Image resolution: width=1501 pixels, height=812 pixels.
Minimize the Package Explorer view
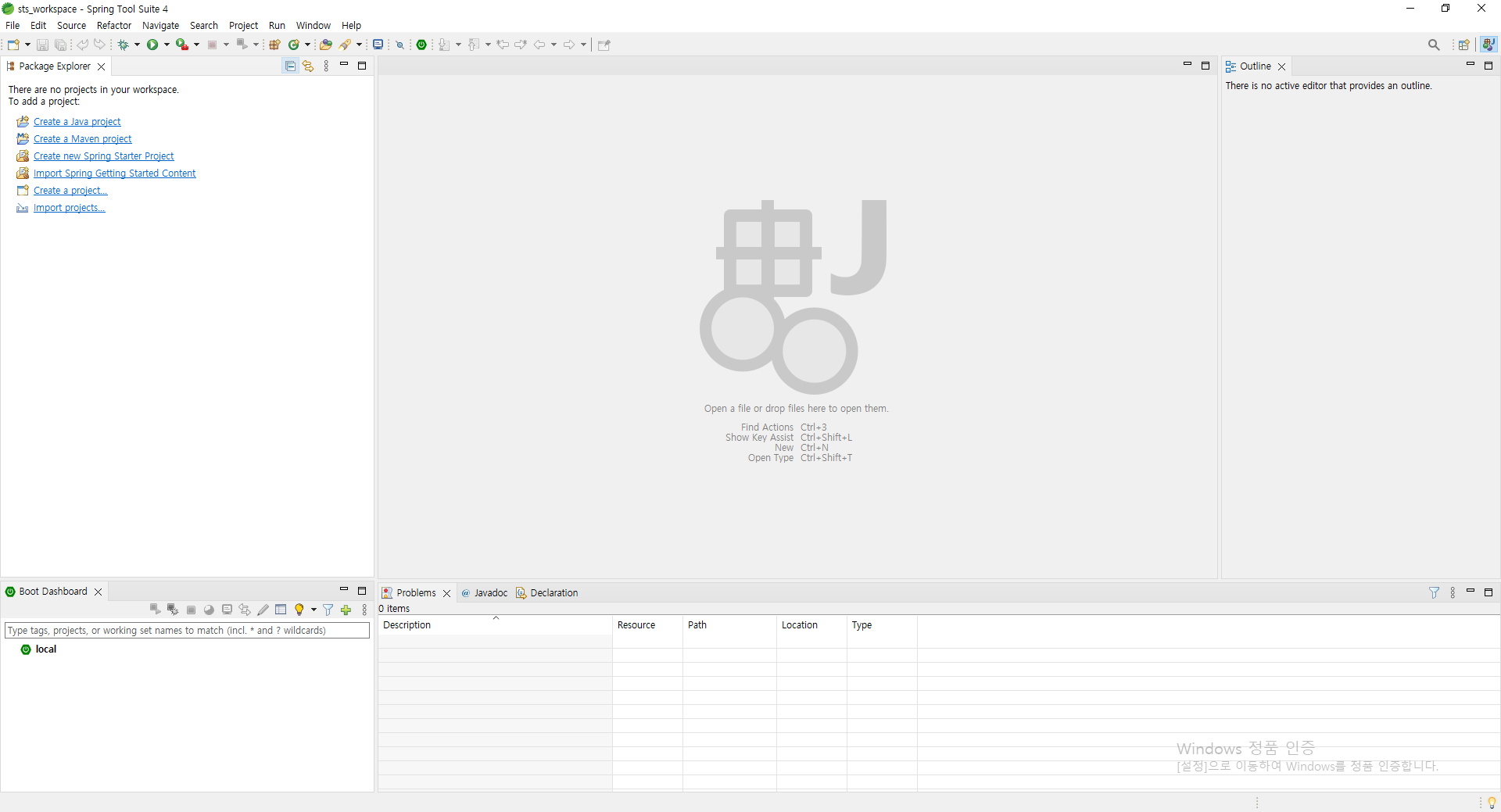[x=344, y=65]
